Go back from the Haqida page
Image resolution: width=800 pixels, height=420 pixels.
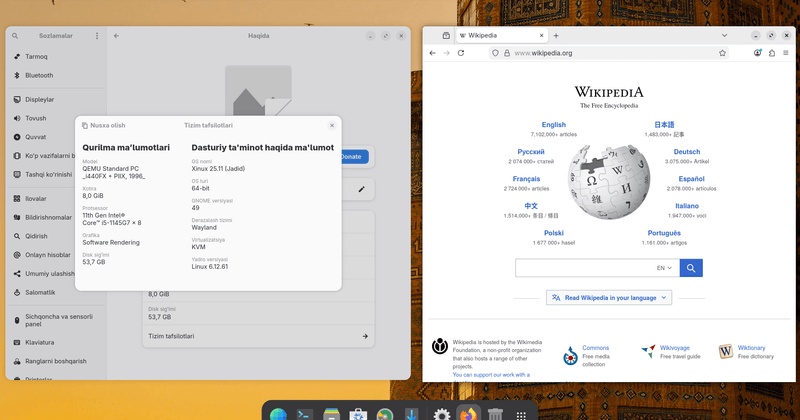pyautogui.click(x=116, y=36)
